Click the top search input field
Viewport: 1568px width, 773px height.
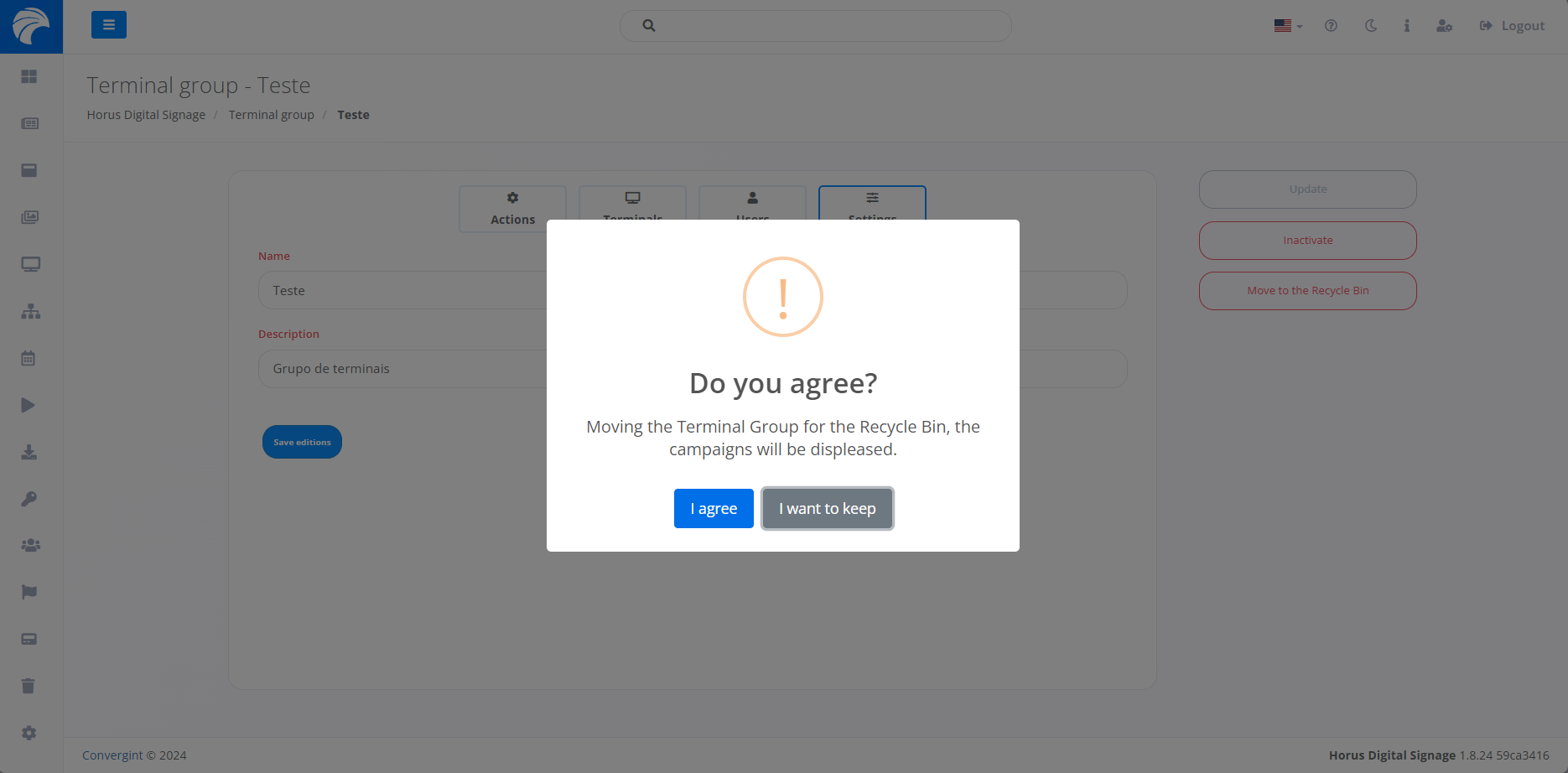click(x=815, y=26)
